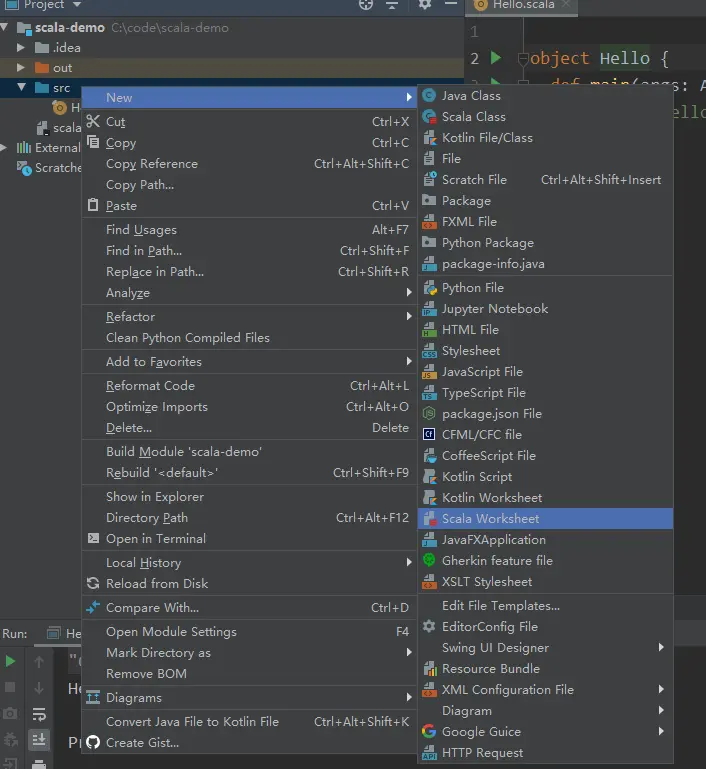Switch to the Hello.scala editor tab
Screen dimensions: 706x769
point(523,5)
